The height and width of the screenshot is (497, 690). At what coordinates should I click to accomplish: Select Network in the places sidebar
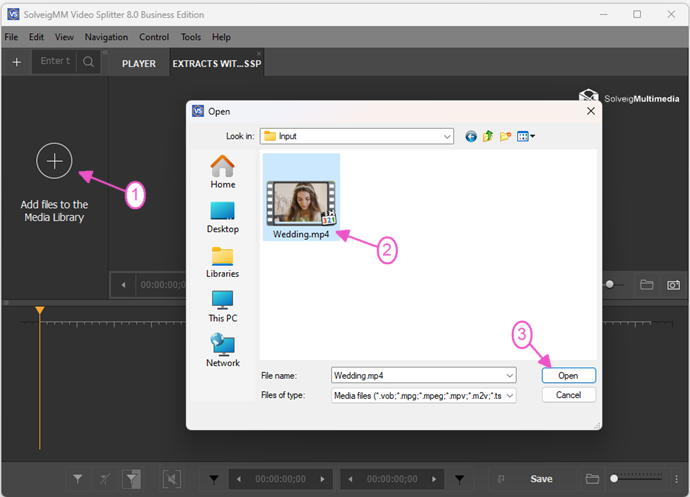[223, 350]
